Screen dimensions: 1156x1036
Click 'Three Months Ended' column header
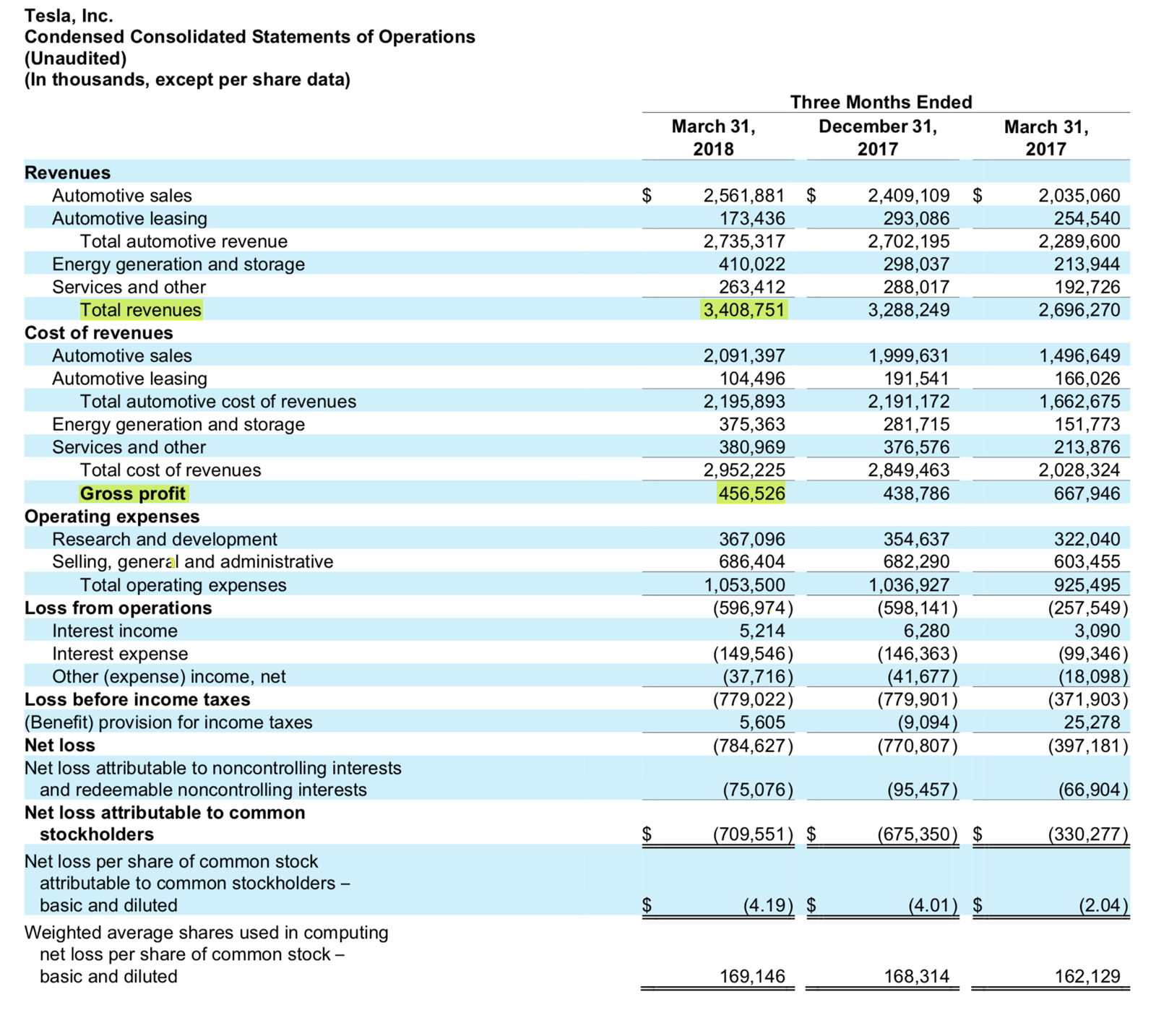pyautogui.click(x=881, y=102)
